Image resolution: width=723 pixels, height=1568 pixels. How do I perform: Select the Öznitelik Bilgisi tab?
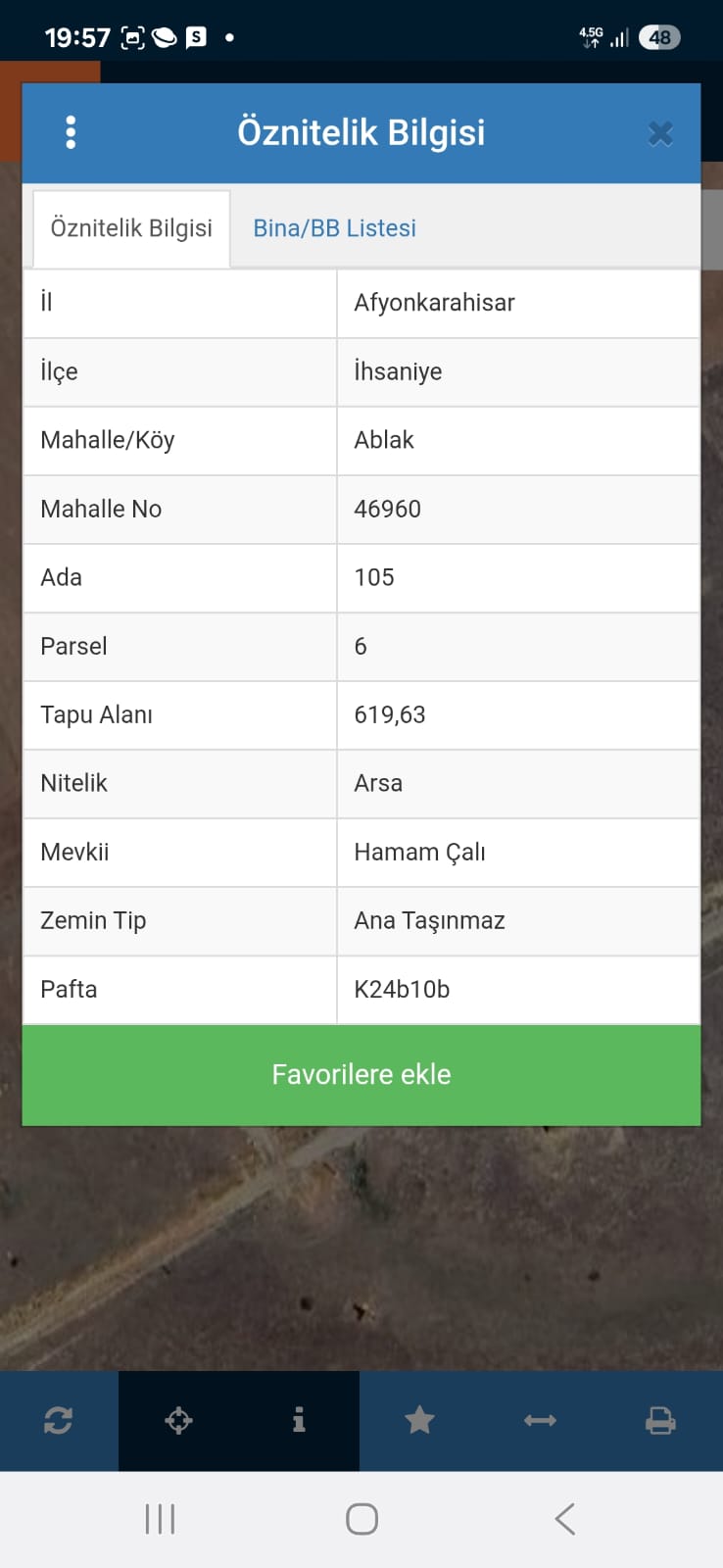click(x=131, y=228)
